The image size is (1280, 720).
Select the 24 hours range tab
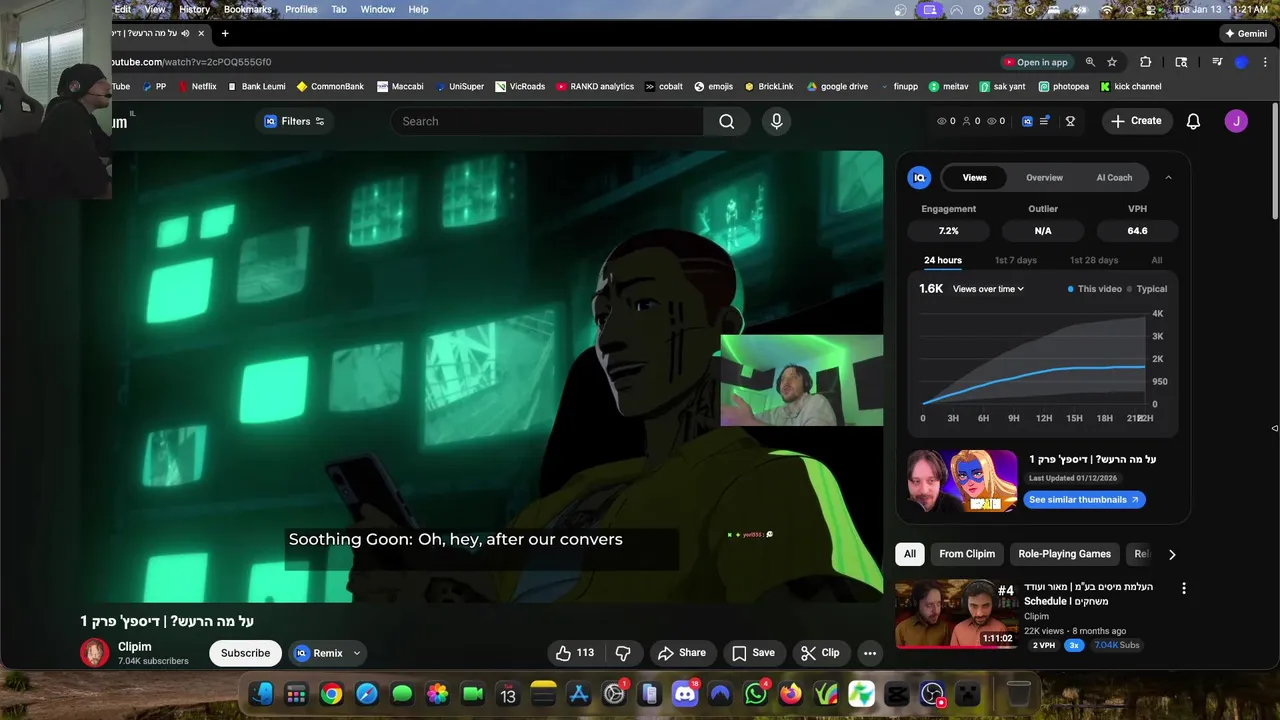(943, 260)
